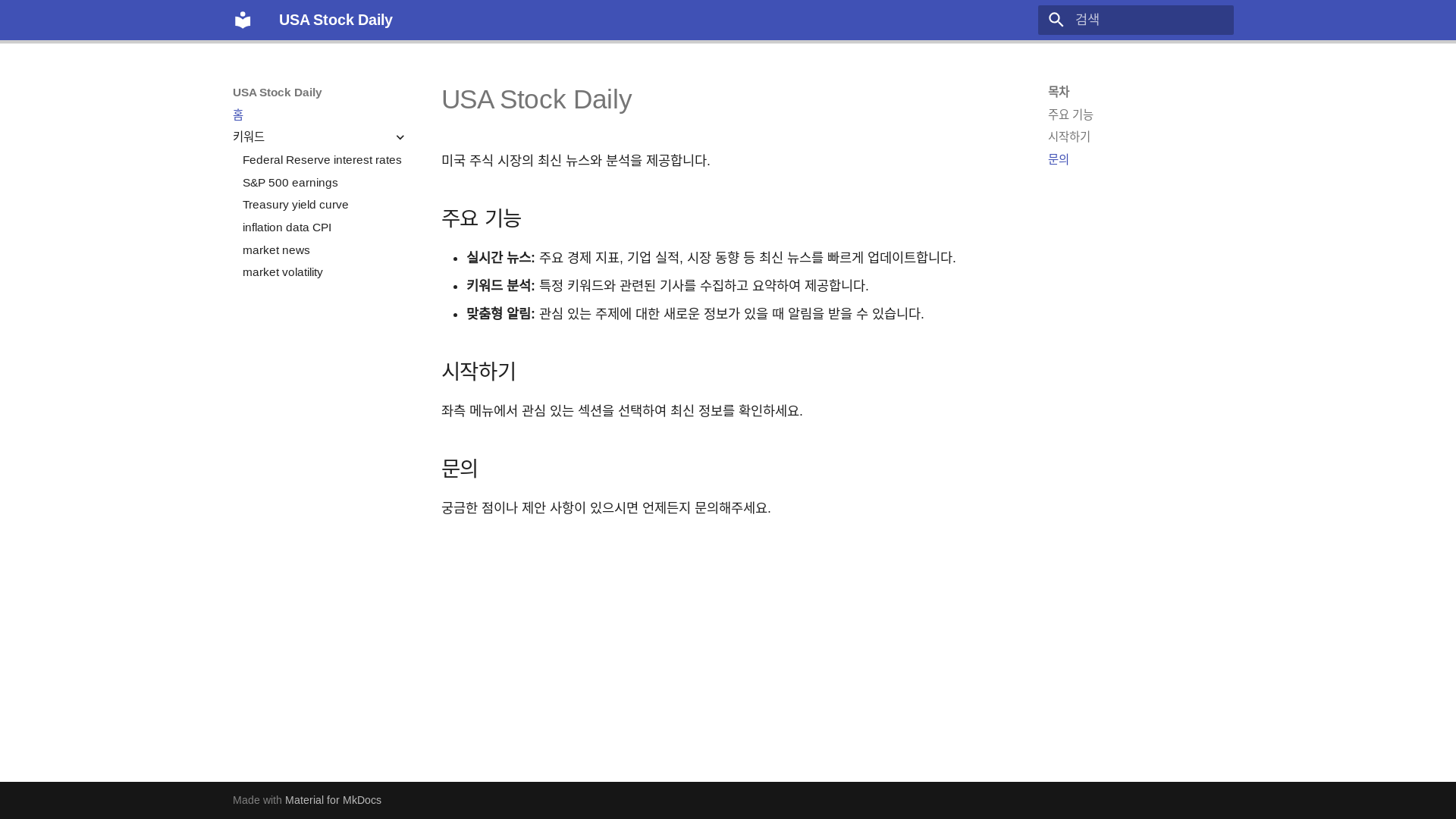The width and height of the screenshot is (1456, 819).
Task: Open S&P 500 earnings page
Action: [290, 183]
